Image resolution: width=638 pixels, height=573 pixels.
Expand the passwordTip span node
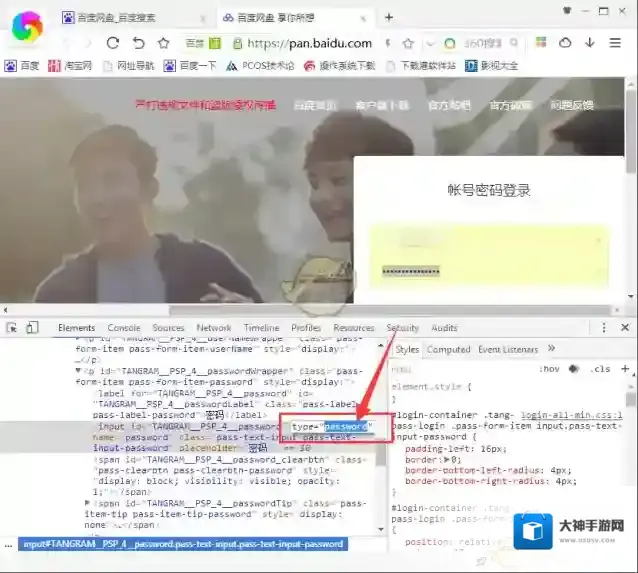[x=86, y=502]
